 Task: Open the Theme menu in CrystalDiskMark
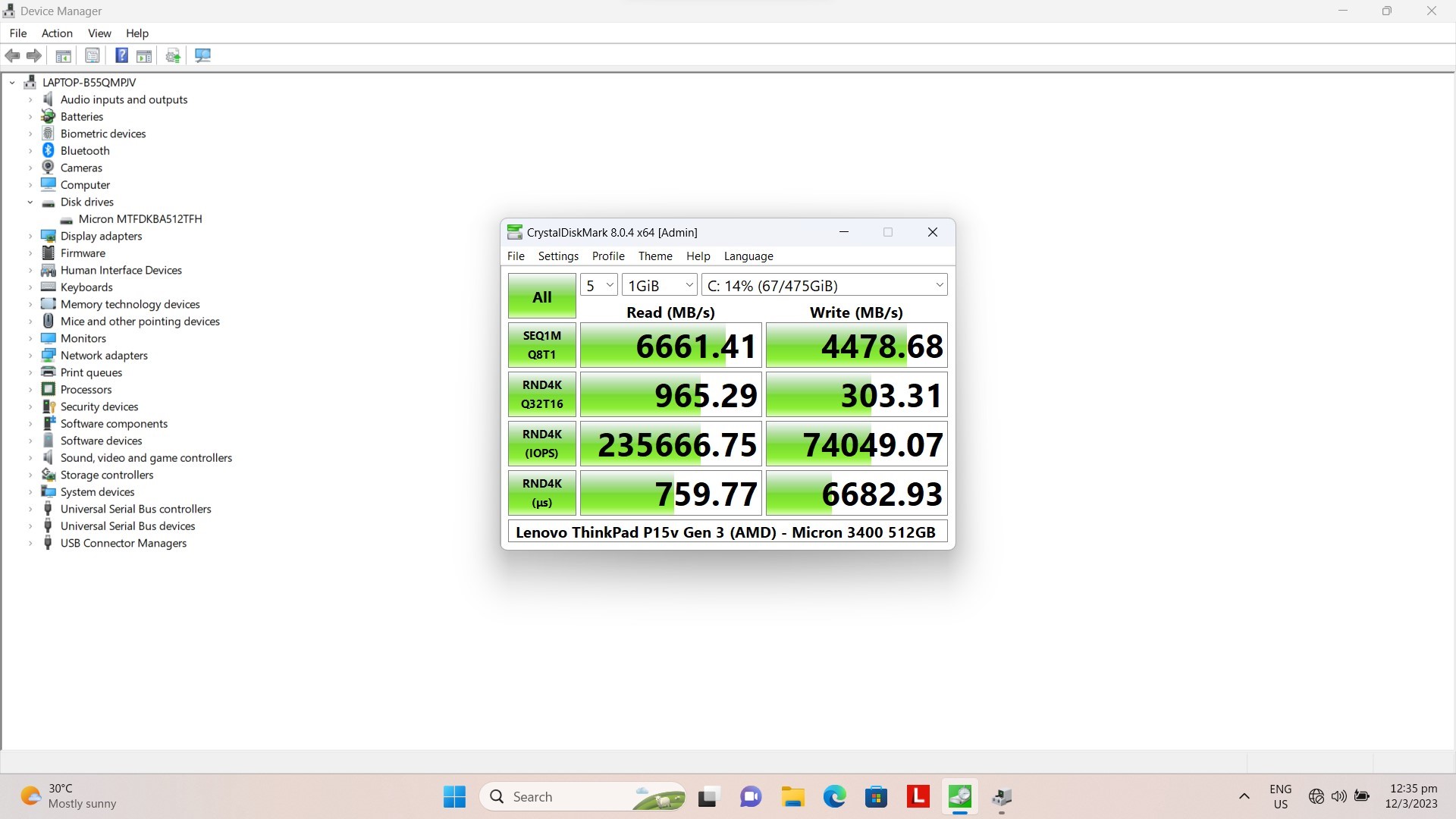point(655,256)
